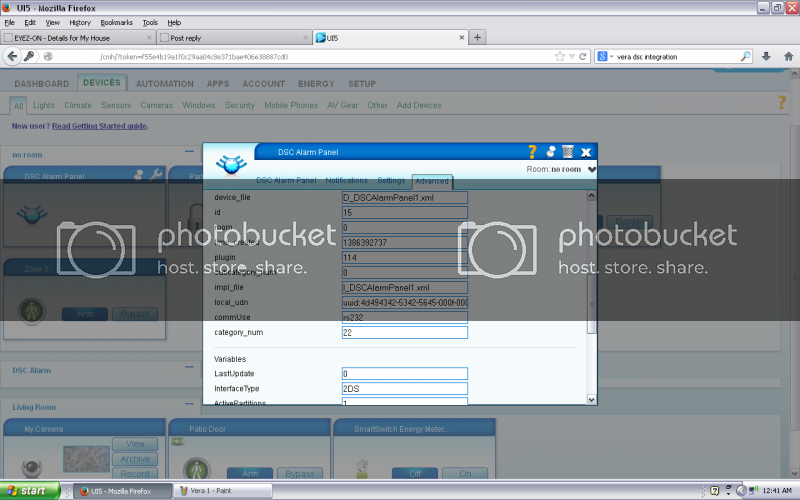Filter devices by Security
This screenshot has width=800, height=500.
click(x=239, y=105)
